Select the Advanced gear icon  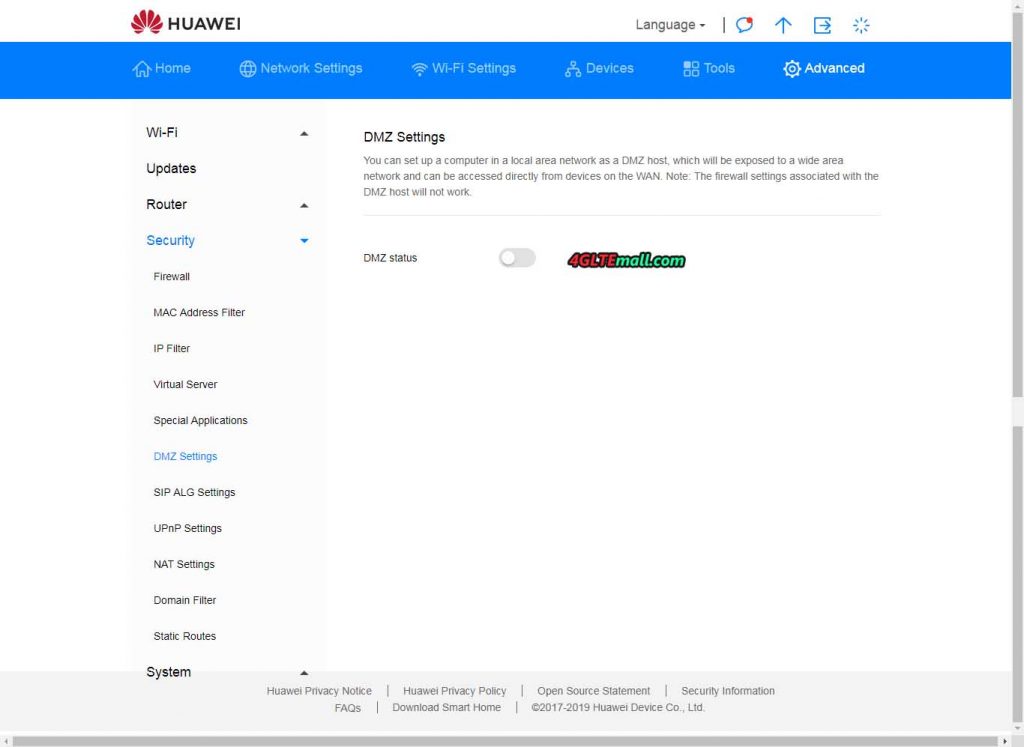pos(791,68)
